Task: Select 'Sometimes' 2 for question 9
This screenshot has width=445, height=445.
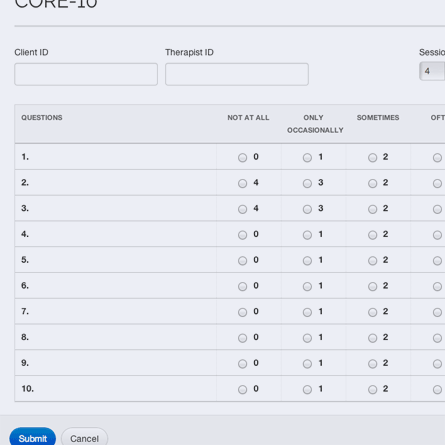Action: tap(372, 364)
